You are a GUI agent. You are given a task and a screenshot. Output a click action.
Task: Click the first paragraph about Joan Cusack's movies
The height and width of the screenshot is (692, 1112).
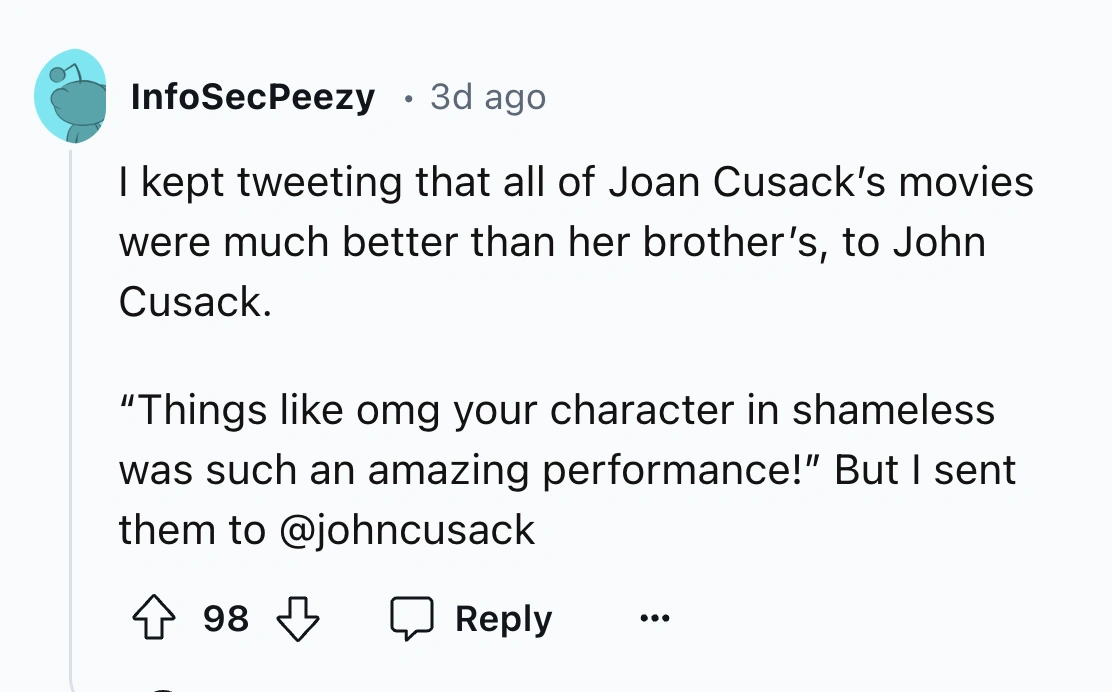click(575, 242)
